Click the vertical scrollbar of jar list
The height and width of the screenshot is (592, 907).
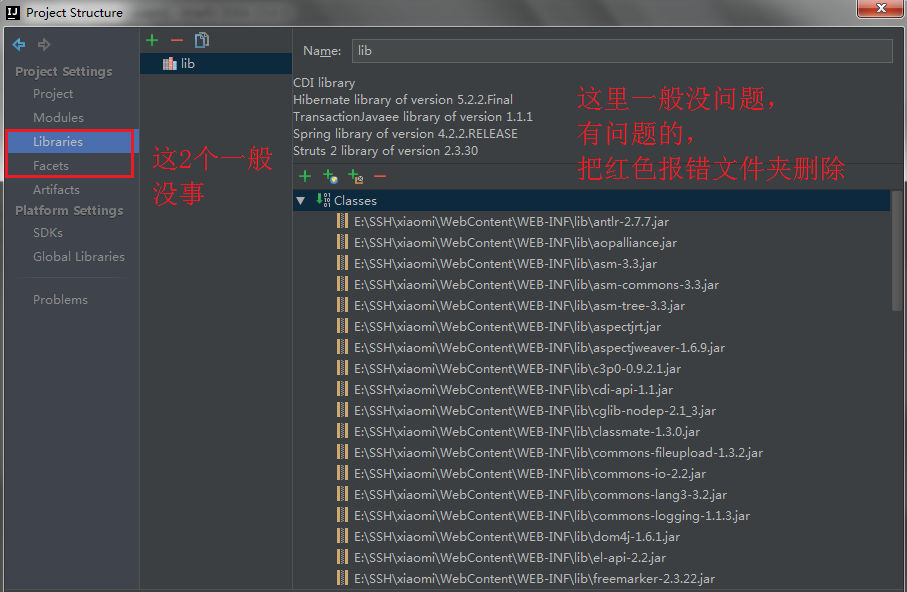[897, 251]
